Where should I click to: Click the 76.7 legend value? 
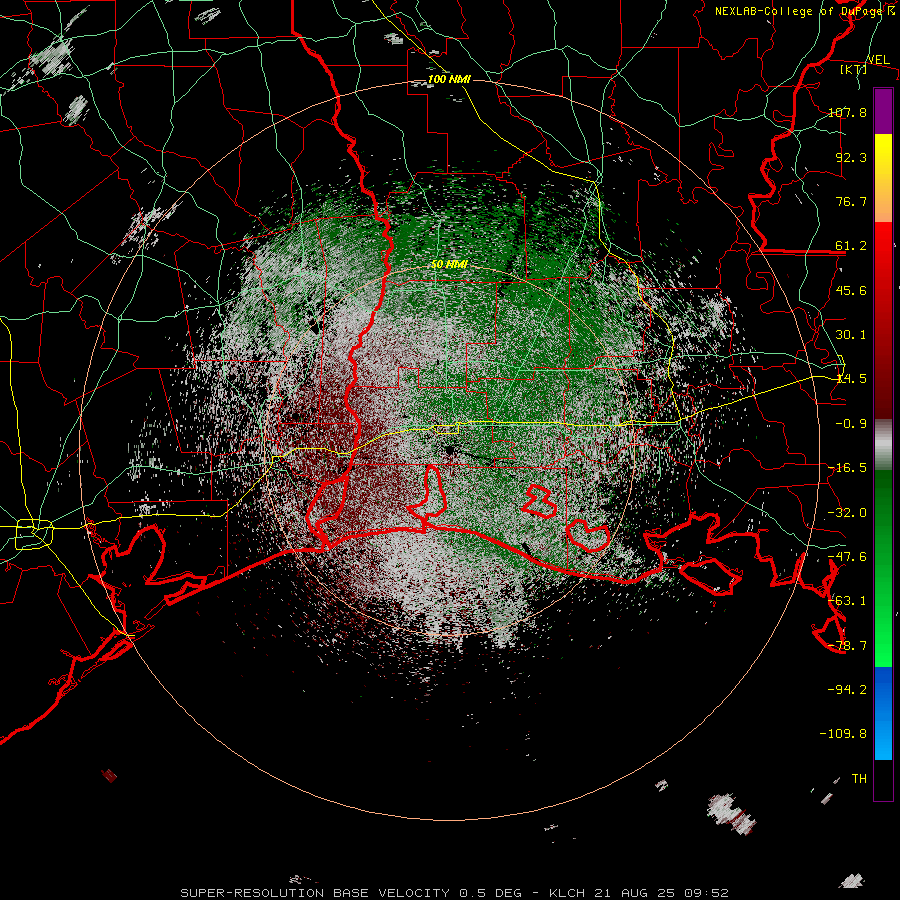coord(851,201)
